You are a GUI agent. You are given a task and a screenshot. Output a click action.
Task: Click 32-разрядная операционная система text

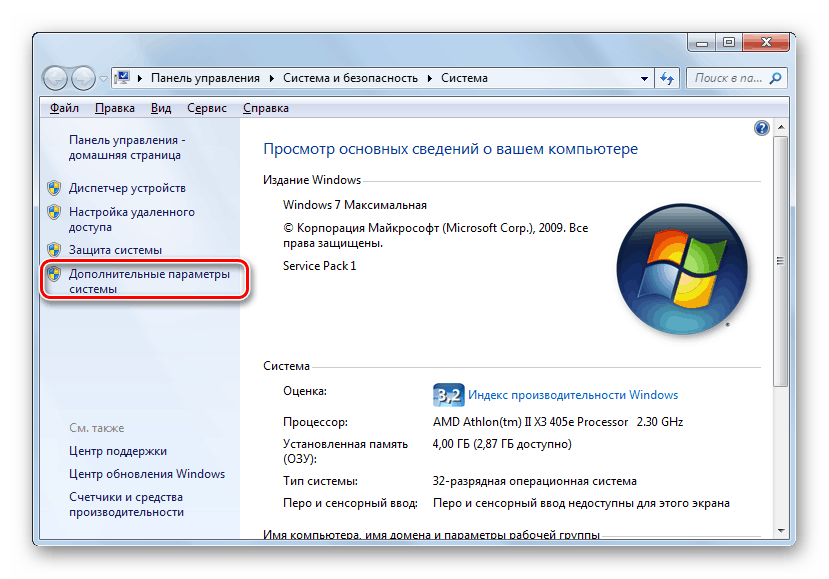(x=535, y=481)
